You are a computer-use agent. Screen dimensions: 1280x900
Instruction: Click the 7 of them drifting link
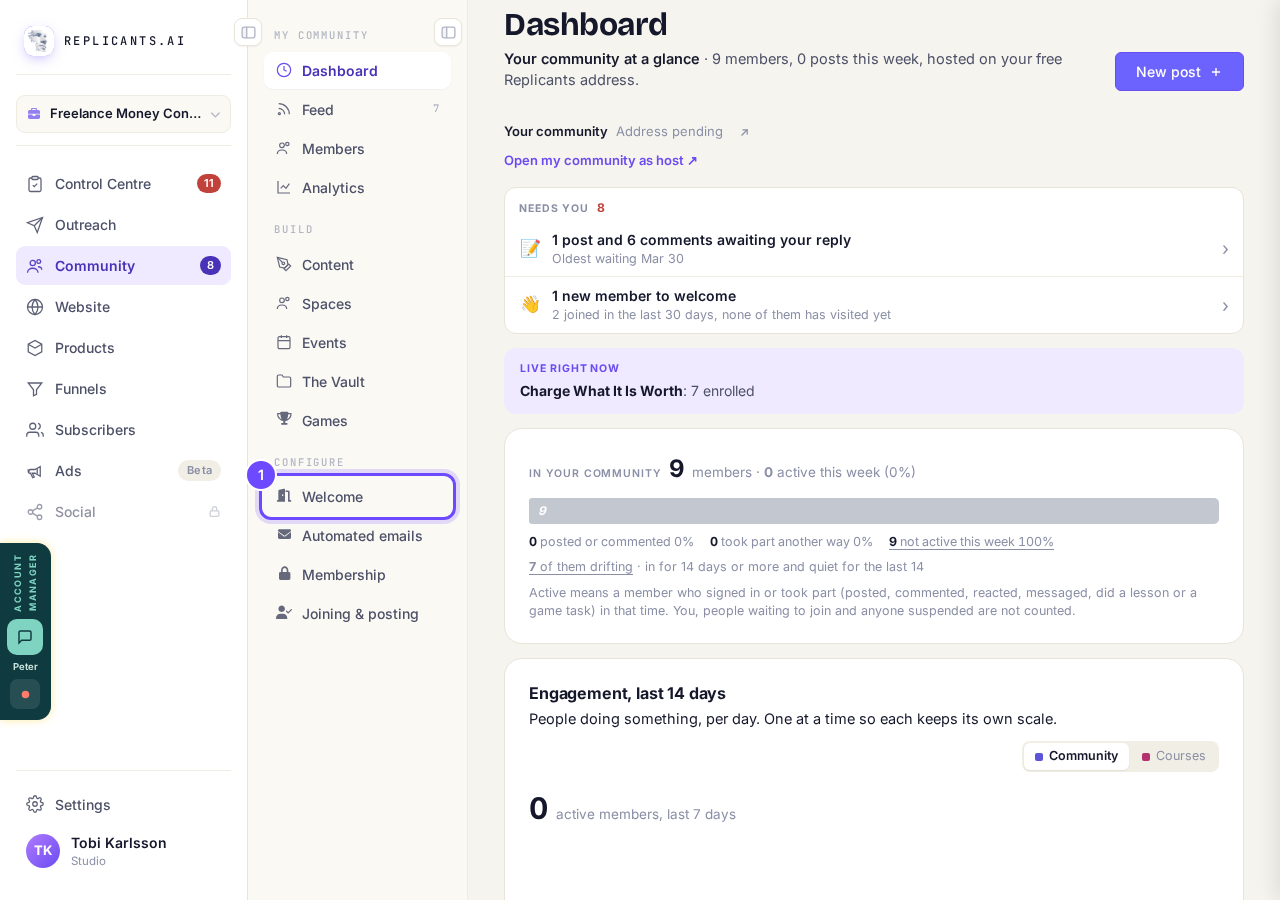(x=581, y=567)
